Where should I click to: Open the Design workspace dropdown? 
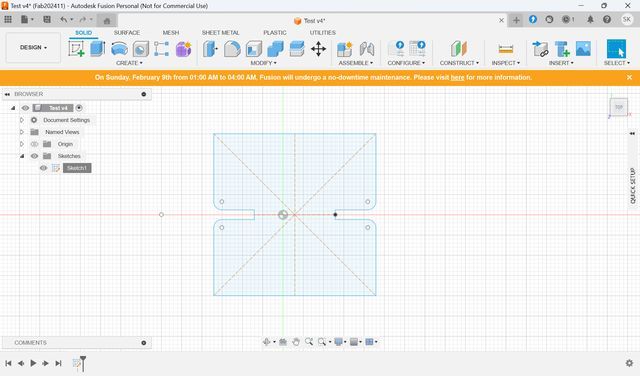(33, 48)
